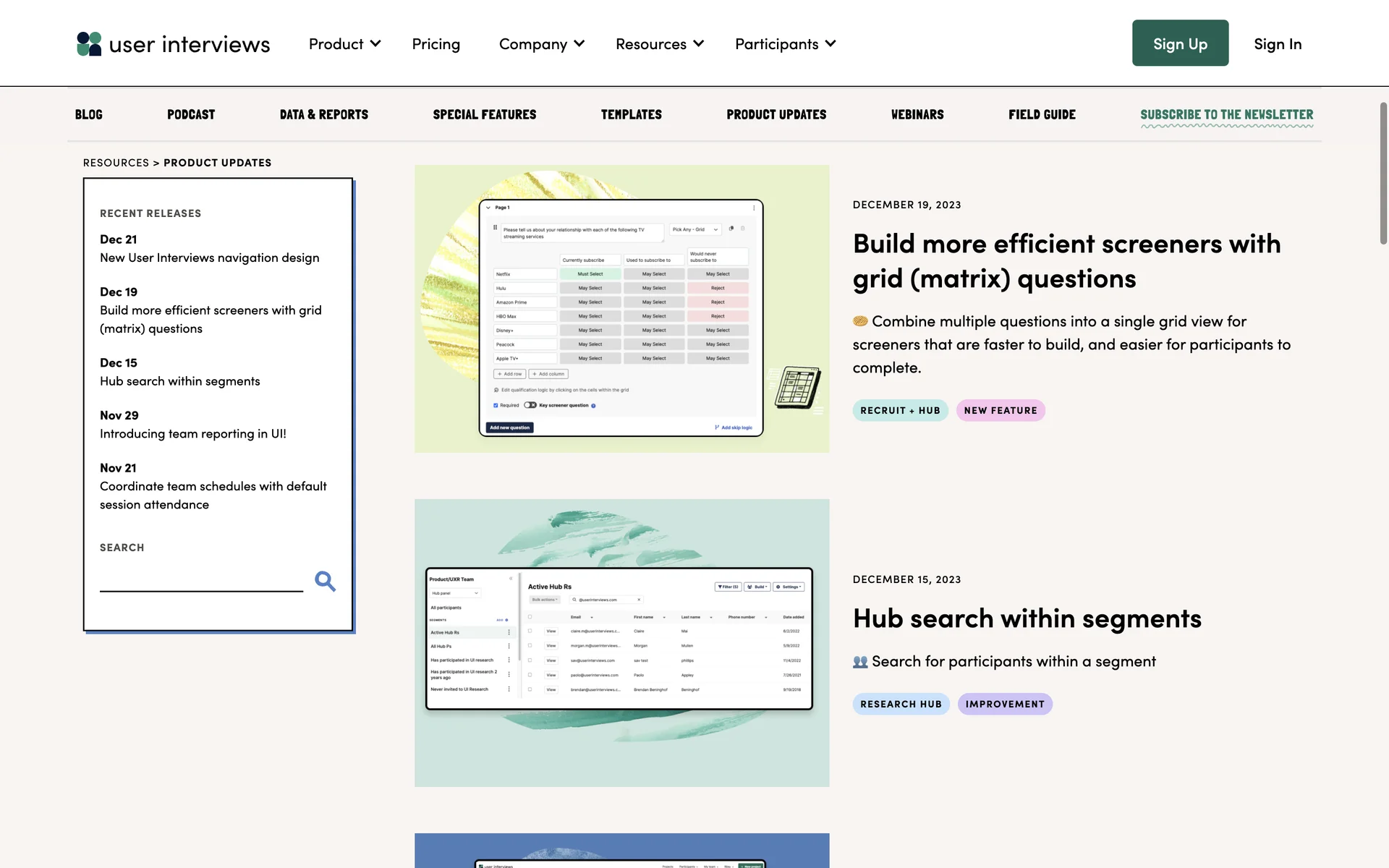Open the Hub search screenshot thumbnail
Screen dimensions: 1389x868
click(x=621, y=642)
